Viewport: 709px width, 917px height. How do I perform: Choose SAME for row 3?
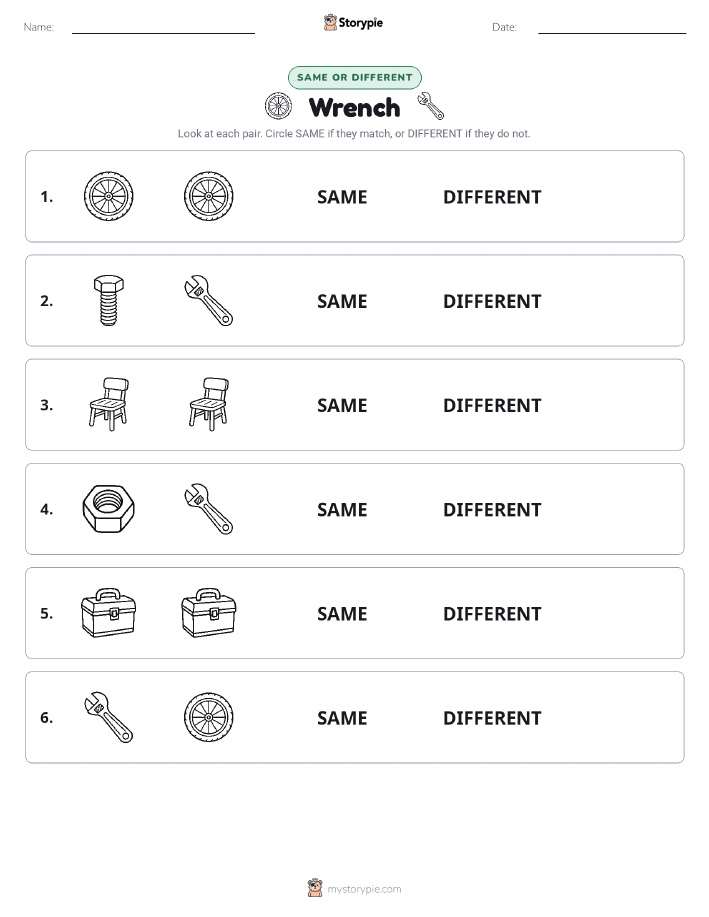[342, 405]
